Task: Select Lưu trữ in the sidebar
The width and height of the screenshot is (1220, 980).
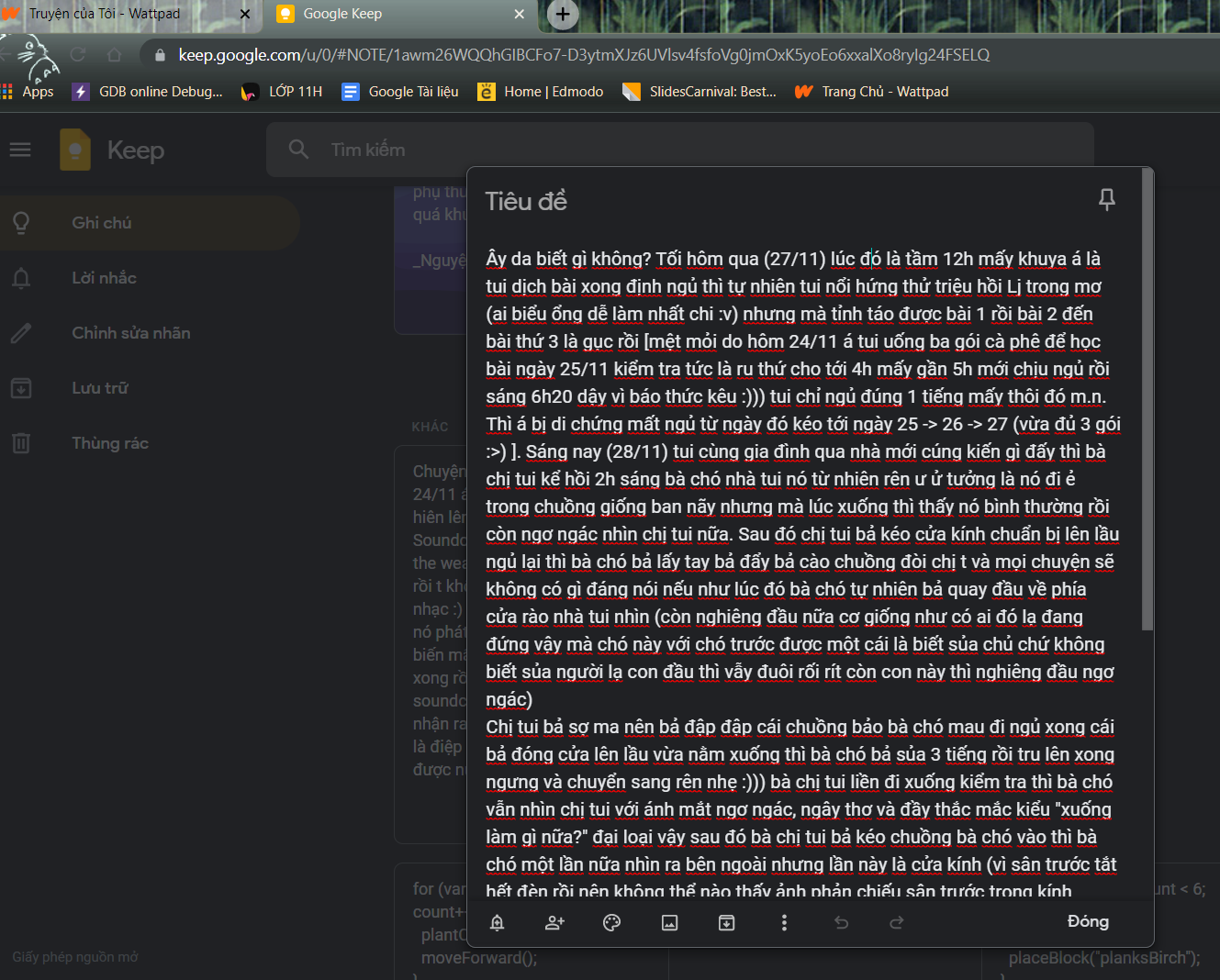Action: [x=100, y=388]
